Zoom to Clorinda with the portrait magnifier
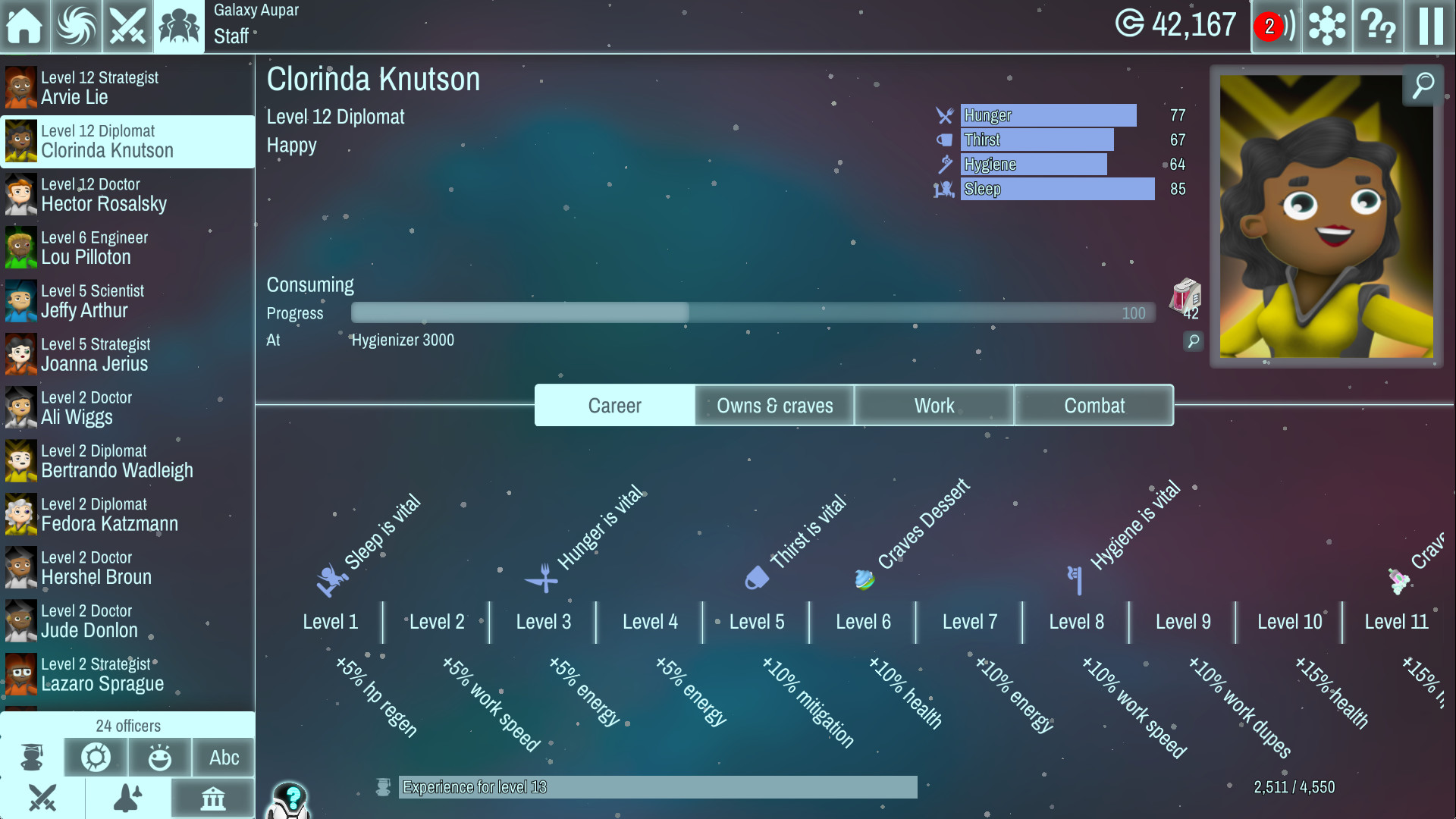Viewport: 1456px width, 819px height. 1423,86
